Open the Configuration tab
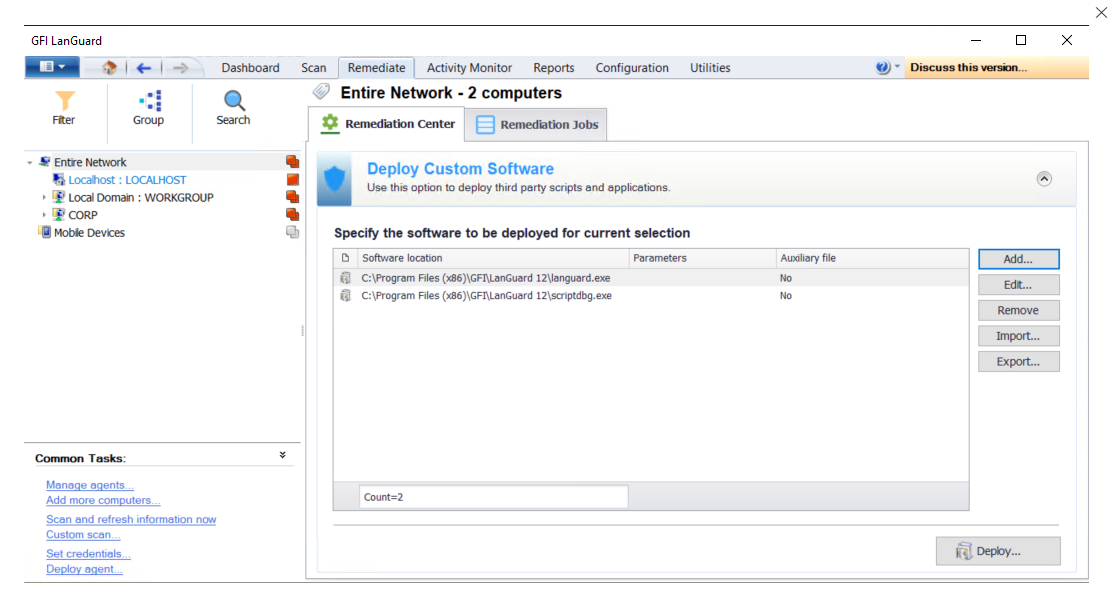Image resolution: width=1113 pixels, height=608 pixels. (632, 67)
